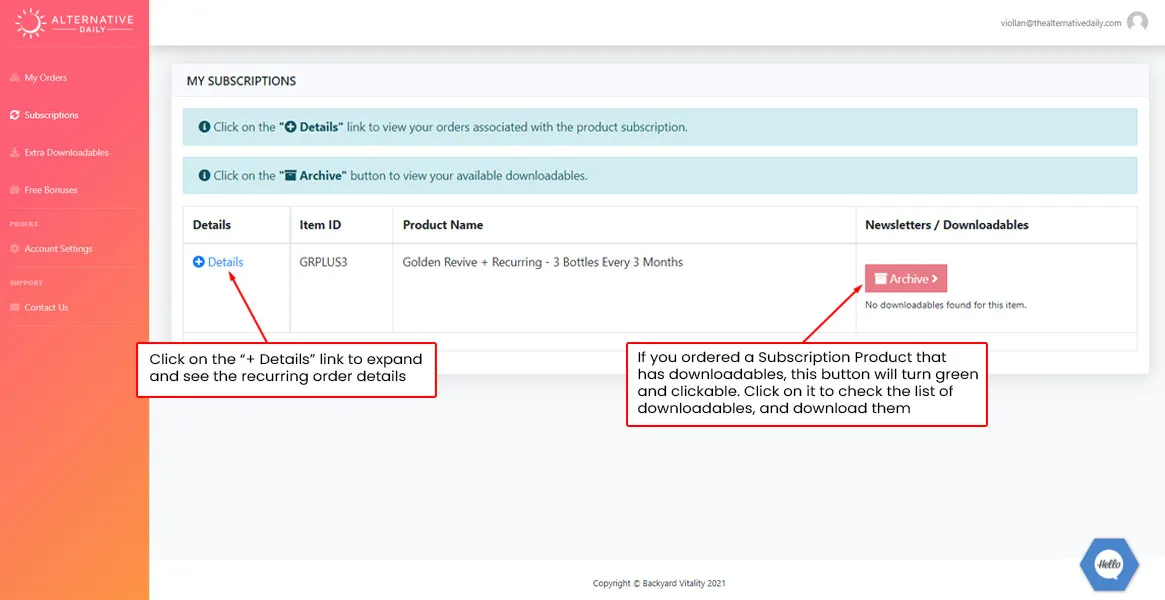Click the Free Bonuses sidebar icon

14,190
